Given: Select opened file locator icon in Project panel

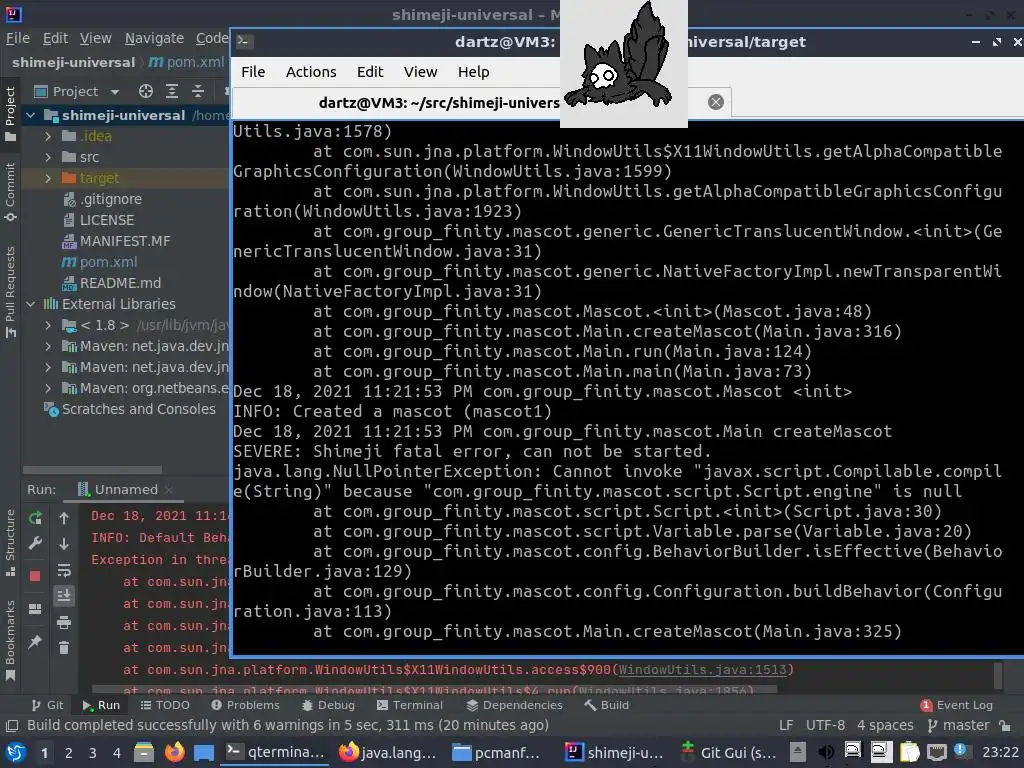Looking at the screenshot, I should pos(146,91).
